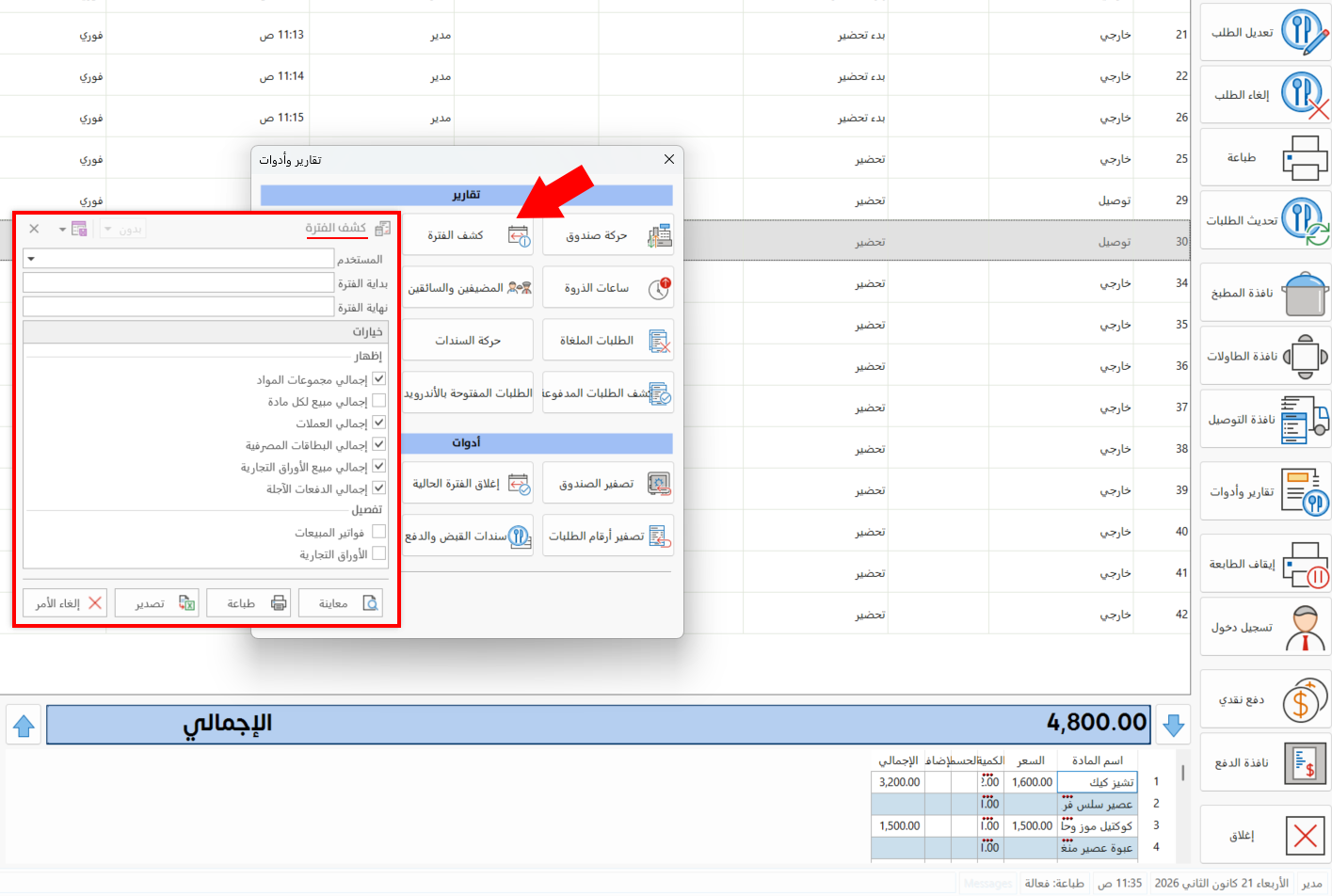Click the status bar 'طباعة: فعالة' entry

1054,883
